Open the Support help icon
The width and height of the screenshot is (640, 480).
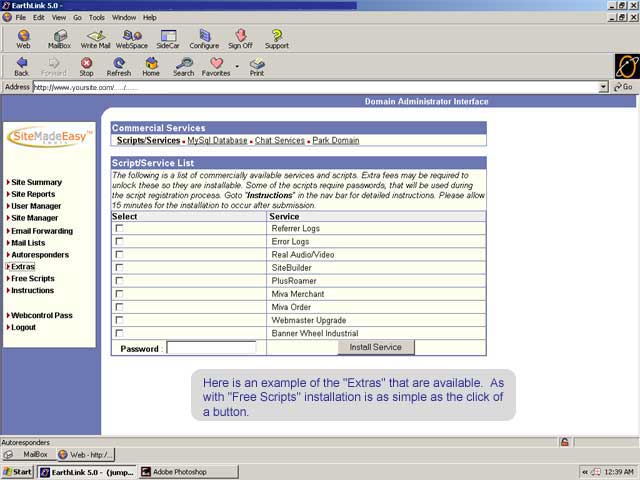(277, 38)
